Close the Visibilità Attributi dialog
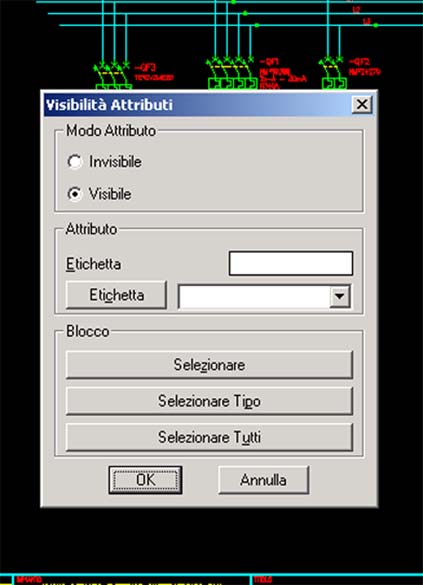 coord(362,104)
